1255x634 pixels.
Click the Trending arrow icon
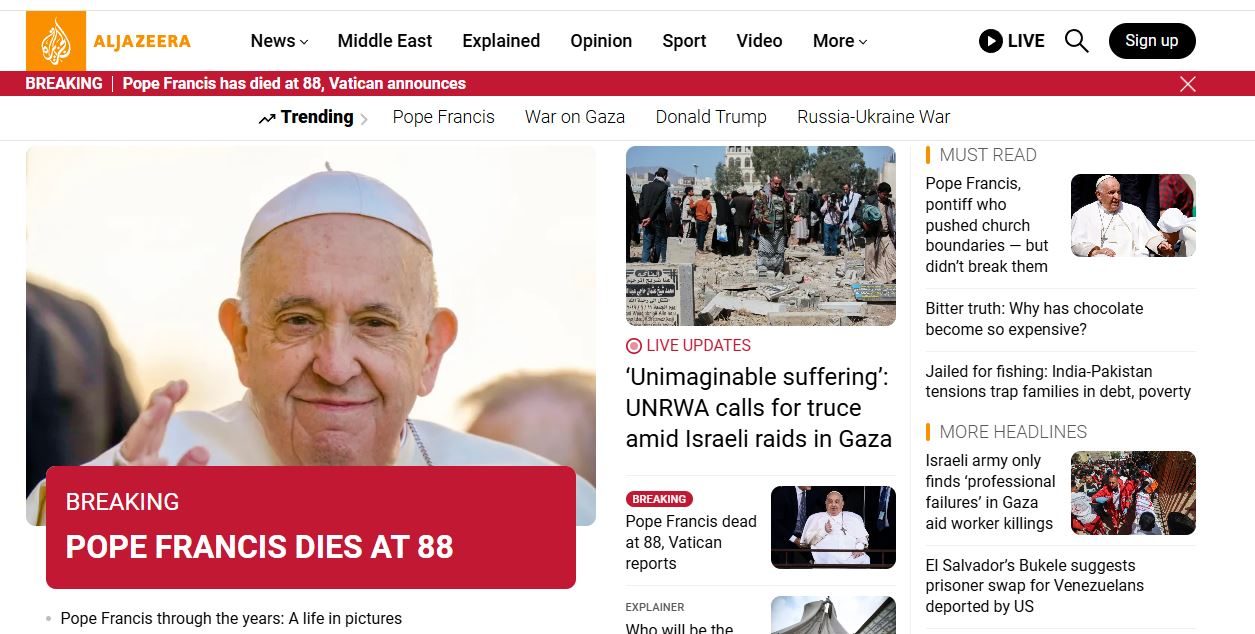click(x=266, y=119)
